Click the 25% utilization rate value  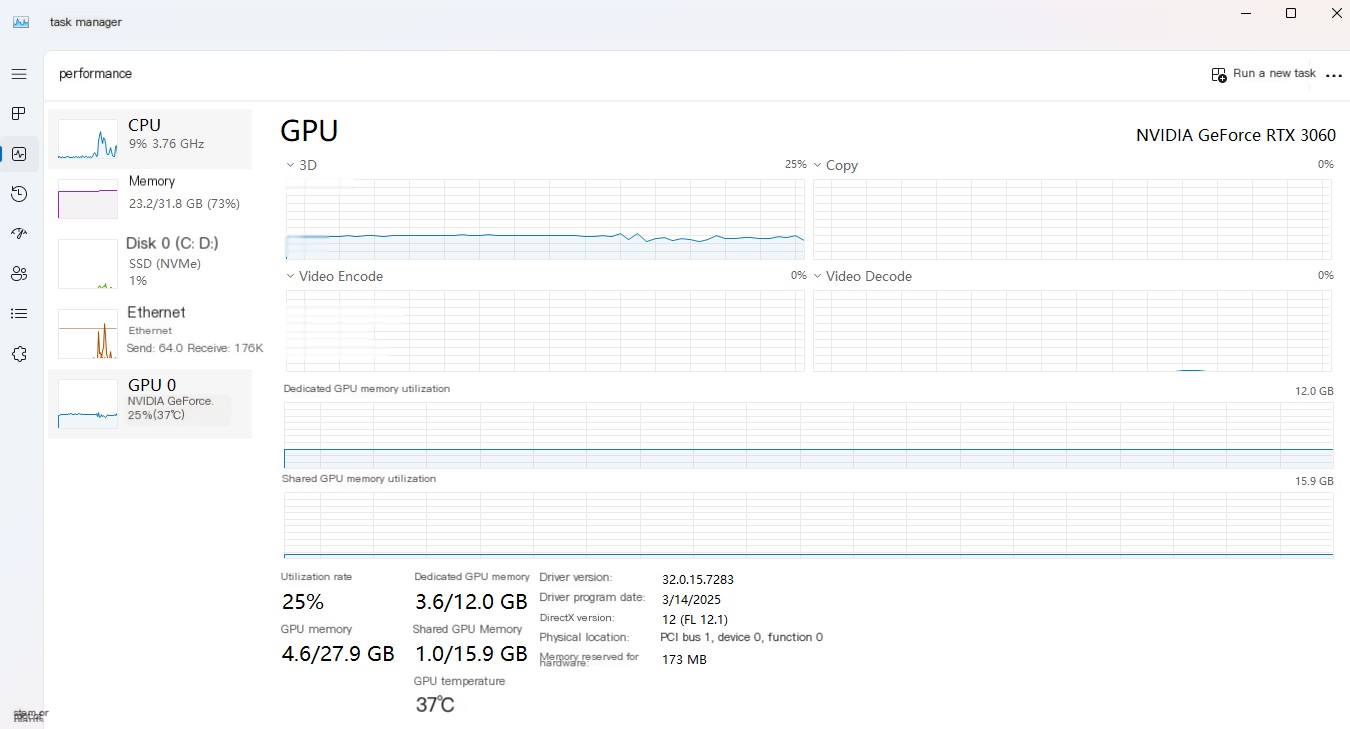[302, 602]
